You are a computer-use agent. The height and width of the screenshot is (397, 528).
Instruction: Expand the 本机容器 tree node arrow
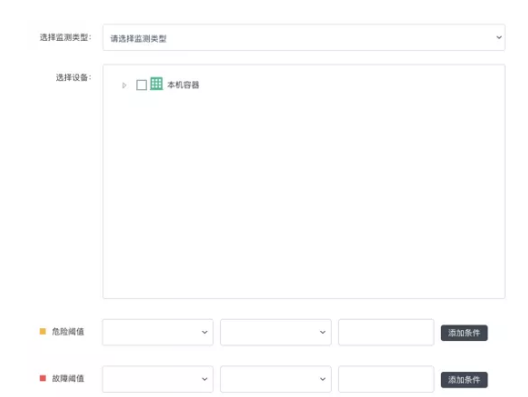coord(124,85)
